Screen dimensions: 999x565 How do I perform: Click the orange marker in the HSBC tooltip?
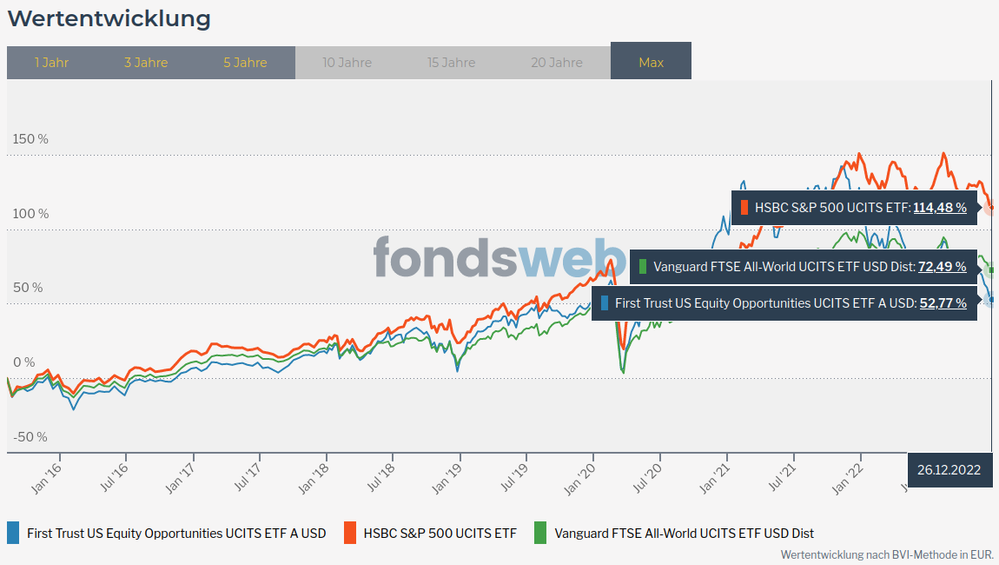pos(744,208)
